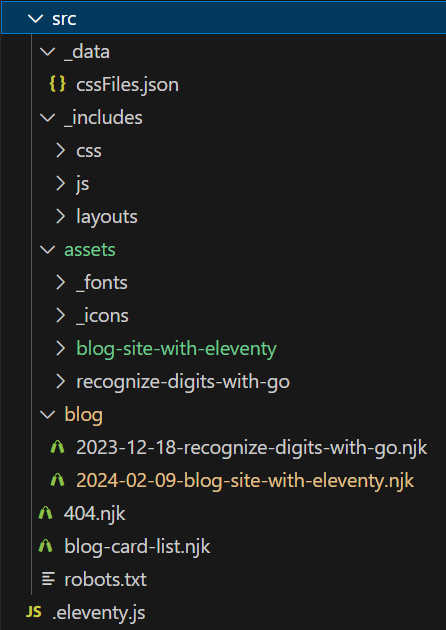446x630 pixels.
Task: Click the text file icon beside robots.txt
Action: point(48,579)
